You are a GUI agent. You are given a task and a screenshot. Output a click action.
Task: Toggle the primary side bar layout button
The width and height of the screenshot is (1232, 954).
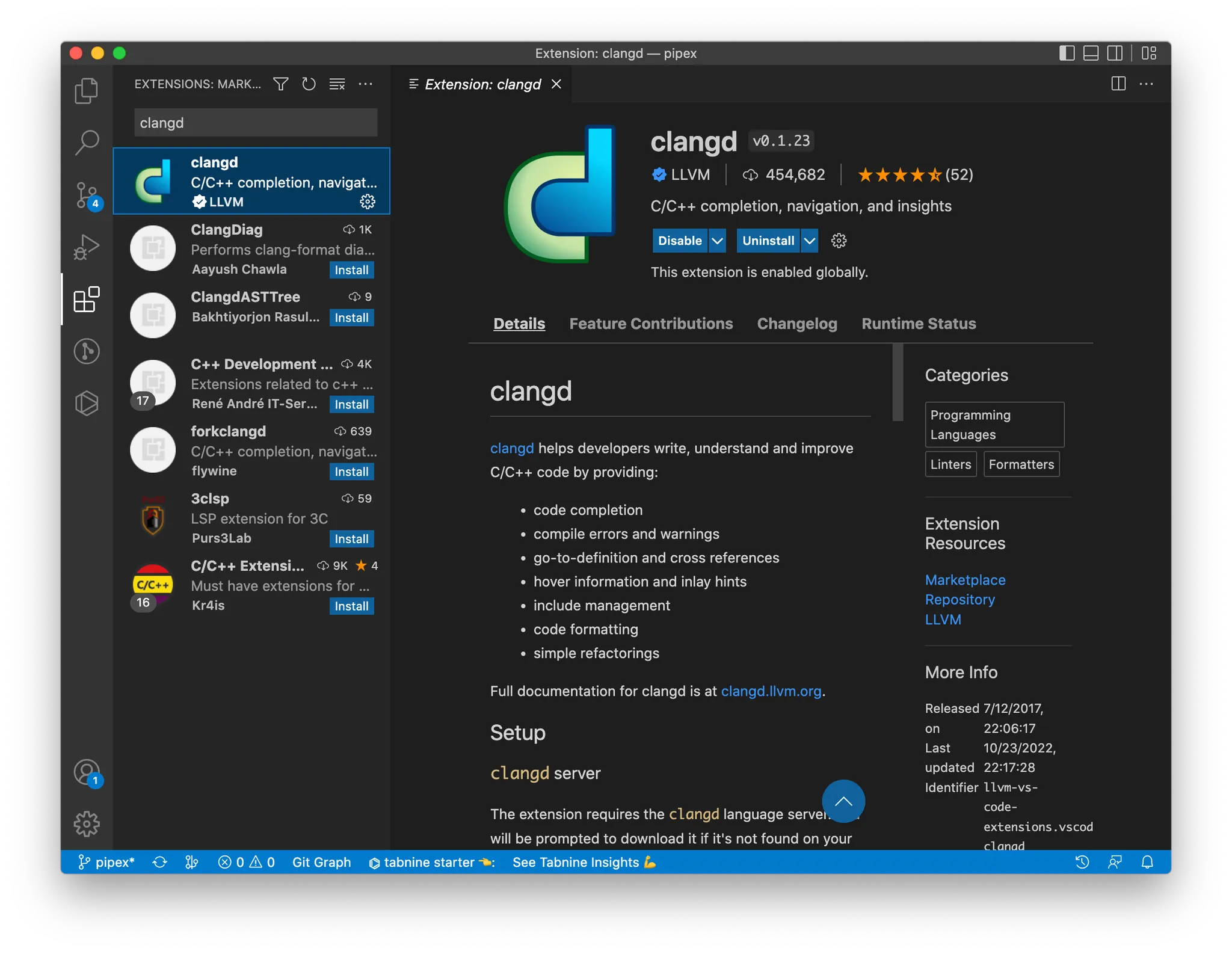click(x=1067, y=53)
